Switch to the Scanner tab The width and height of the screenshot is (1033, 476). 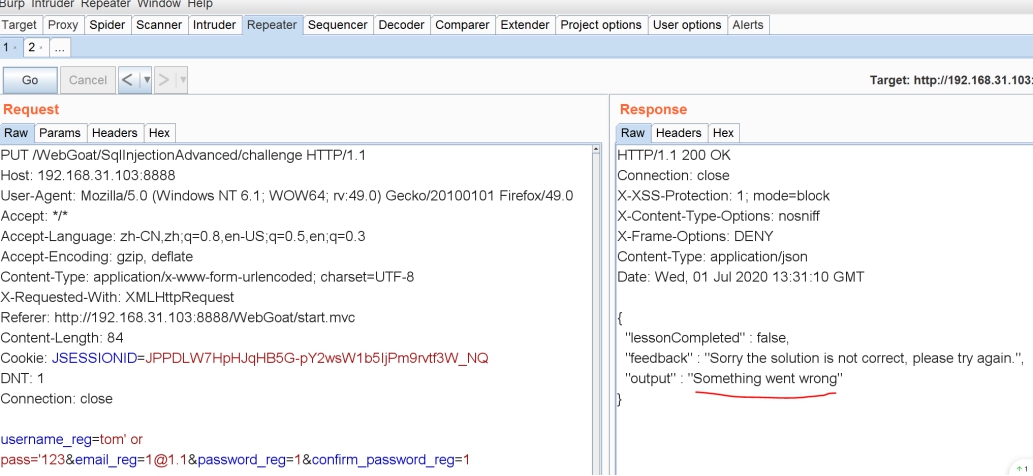159,25
